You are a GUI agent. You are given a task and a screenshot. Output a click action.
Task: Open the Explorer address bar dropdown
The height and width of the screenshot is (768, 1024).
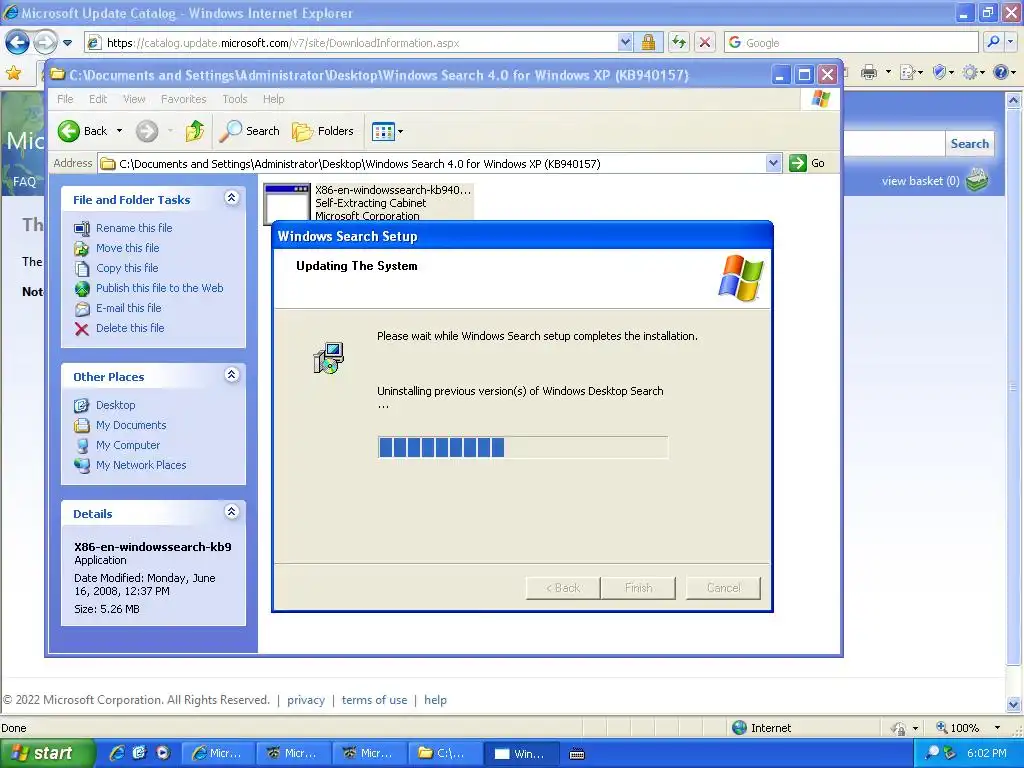[773, 163]
